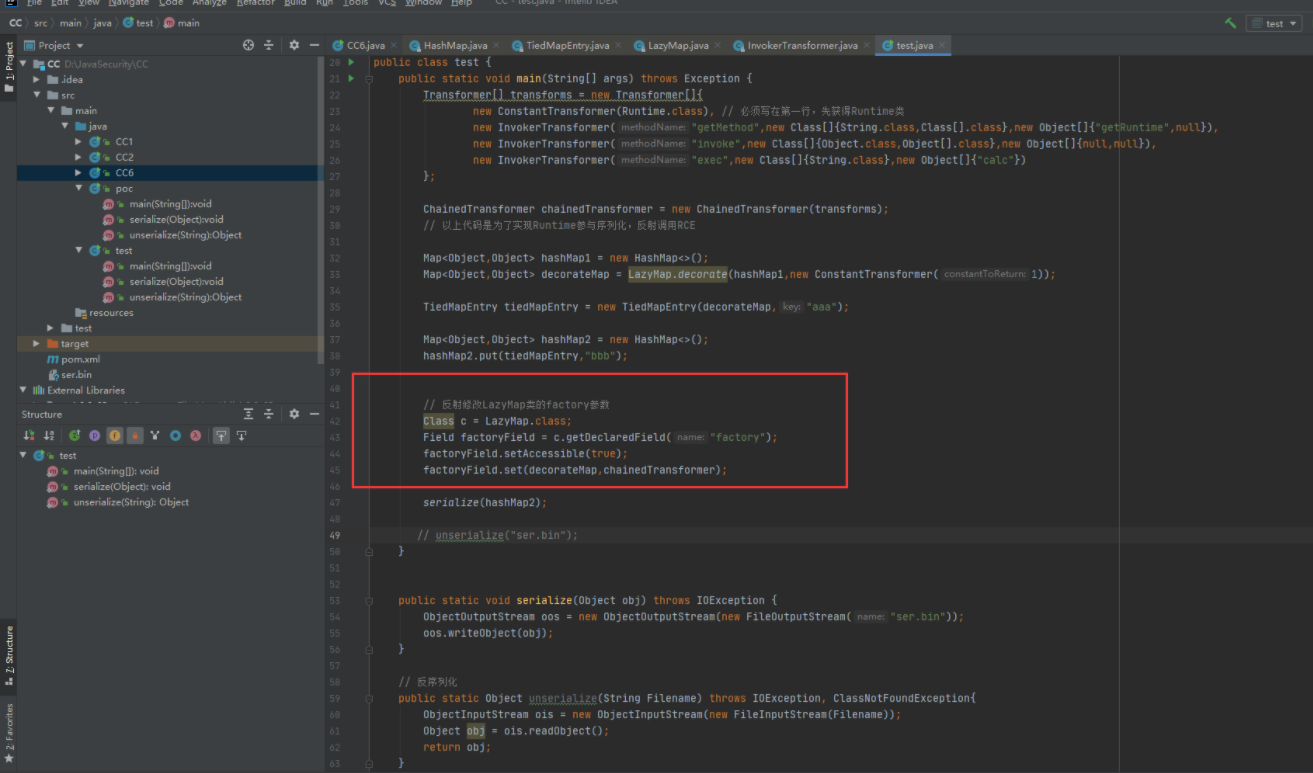The height and width of the screenshot is (773, 1313).
Task: Hide the Structure panel with the minus icon
Action: (x=314, y=414)
